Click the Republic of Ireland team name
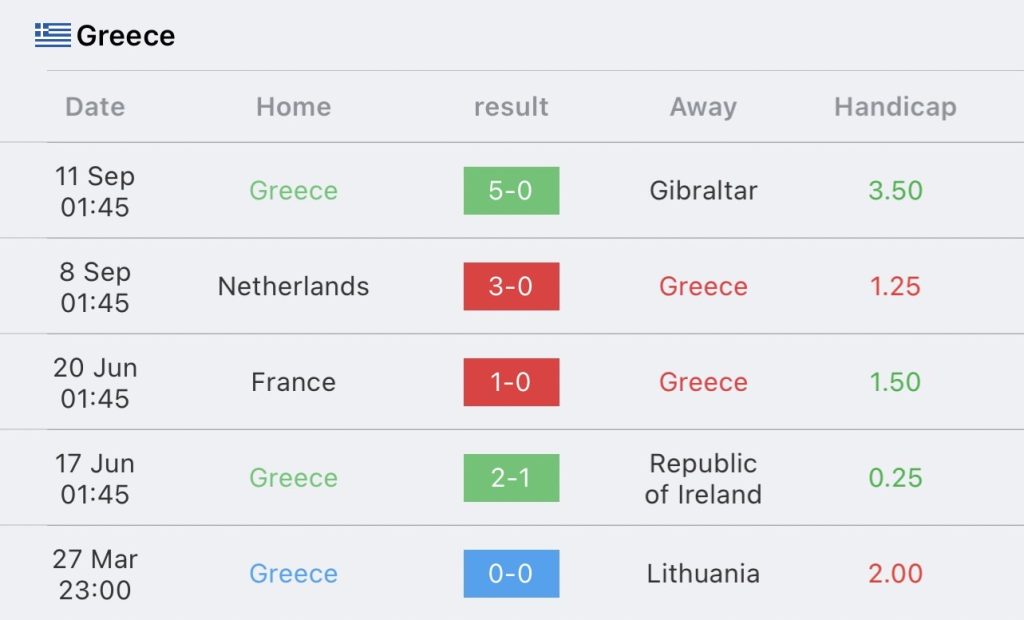This screenshot has width=1024, height=620. click(703, 478)
